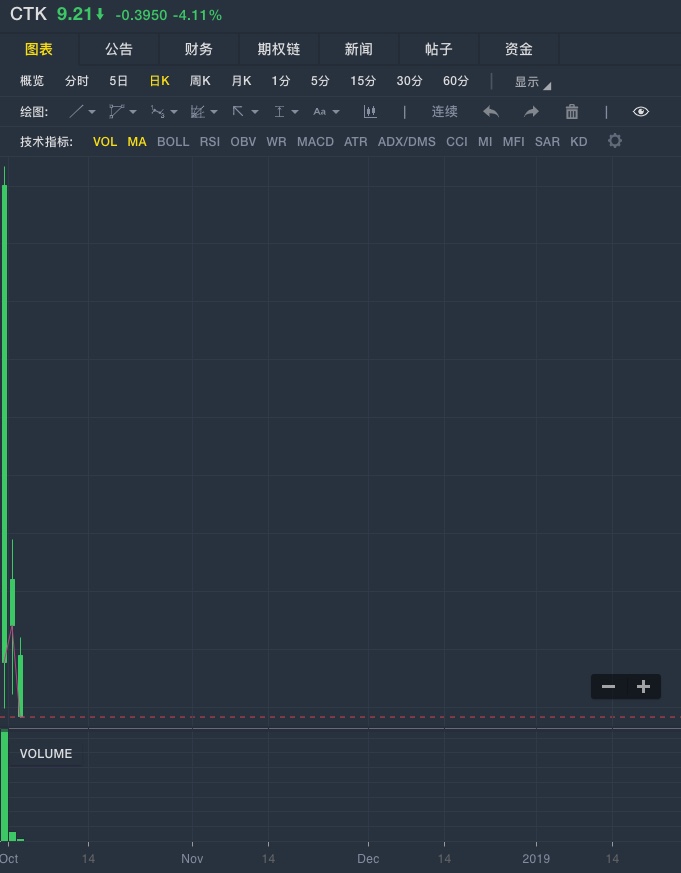Delete drawings with the trash icon

click(x=572, y=112)
